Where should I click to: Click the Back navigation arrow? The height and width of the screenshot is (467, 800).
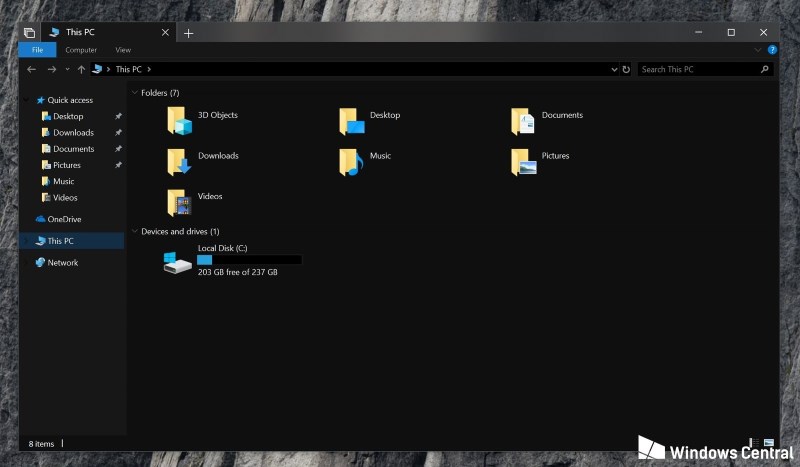point(32,70)
